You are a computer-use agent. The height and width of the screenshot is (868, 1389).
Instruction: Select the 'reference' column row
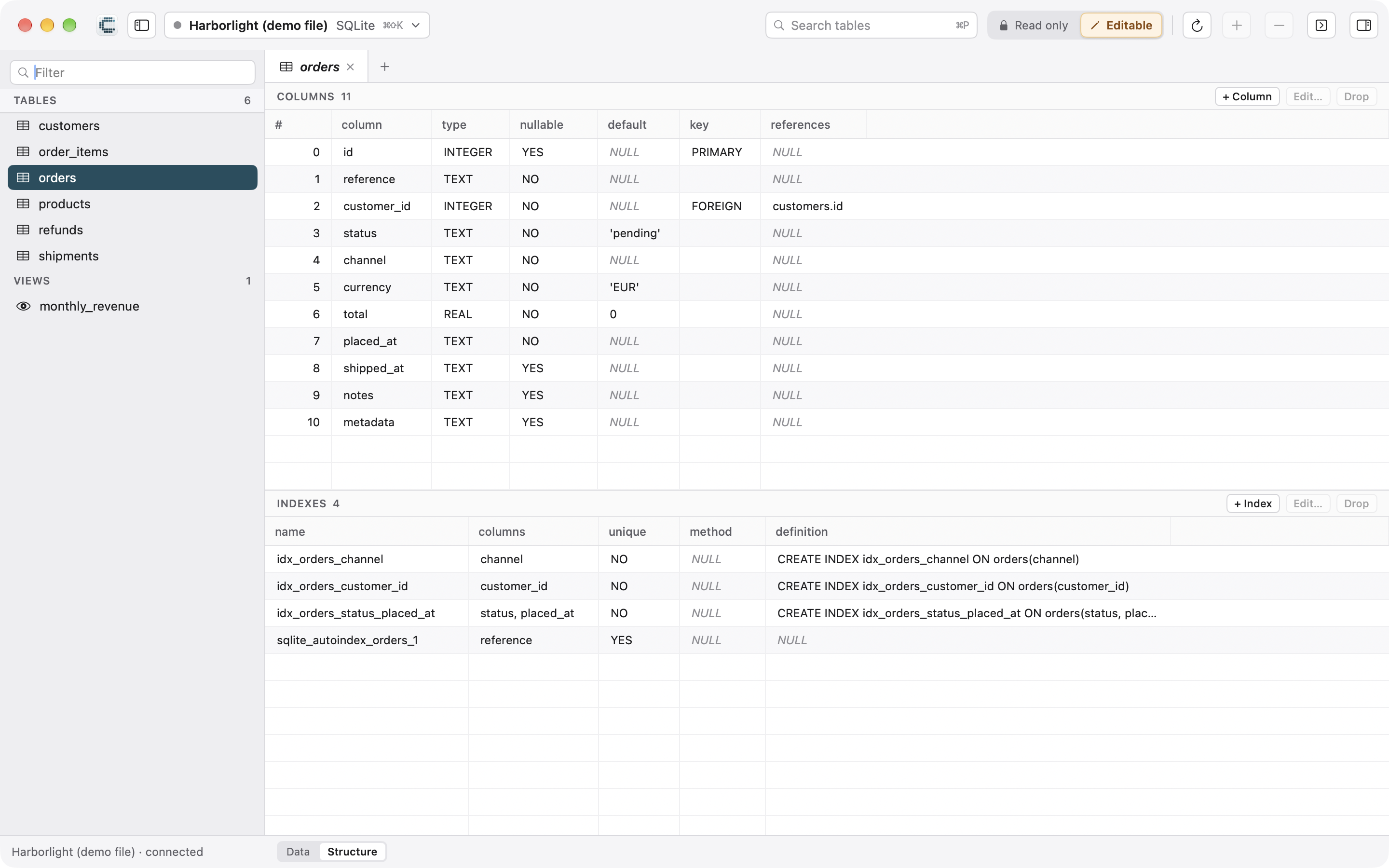[827, 179]
